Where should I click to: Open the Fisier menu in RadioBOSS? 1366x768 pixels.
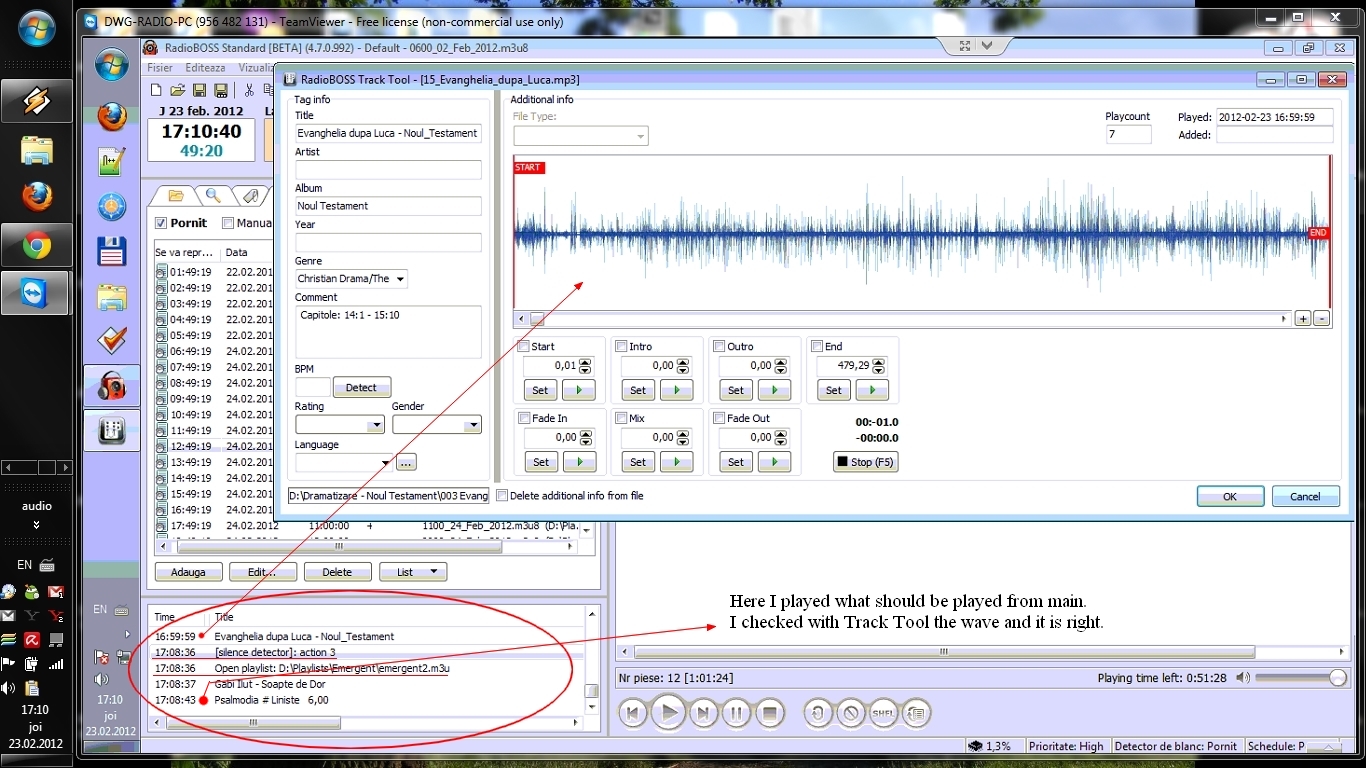point(160,68)
